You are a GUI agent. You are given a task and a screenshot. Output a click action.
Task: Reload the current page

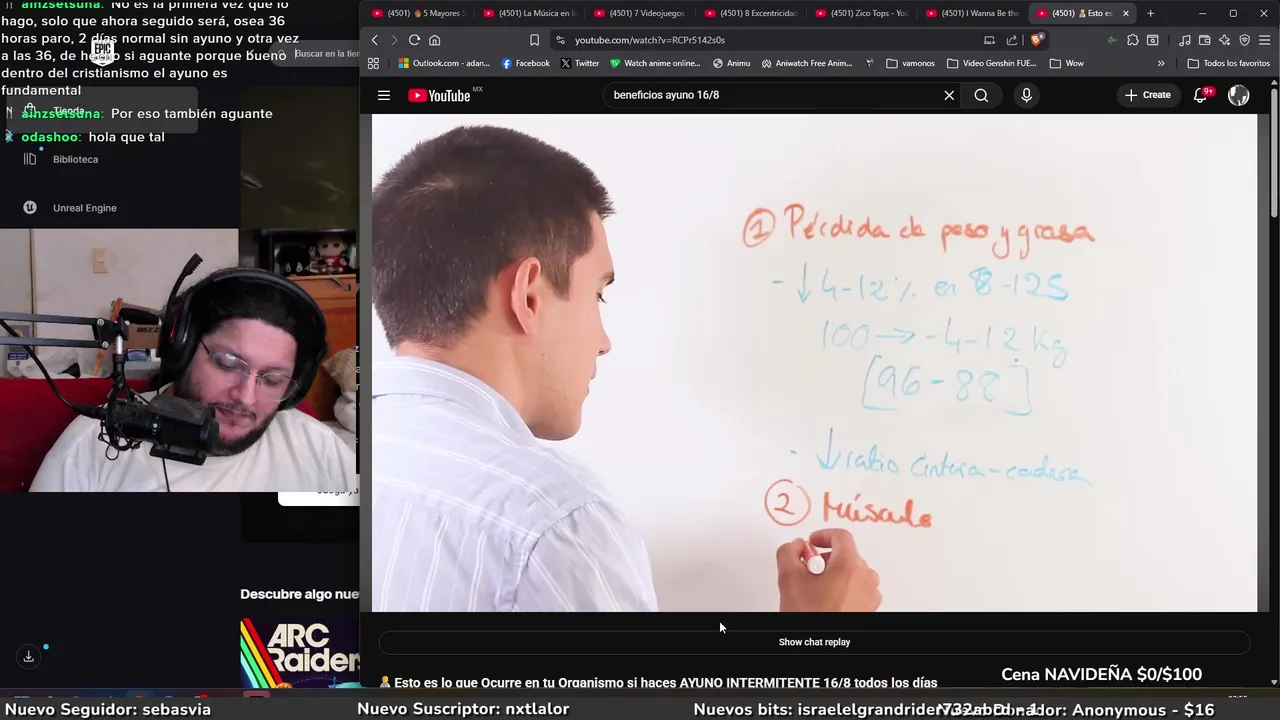tap(414, 40)
